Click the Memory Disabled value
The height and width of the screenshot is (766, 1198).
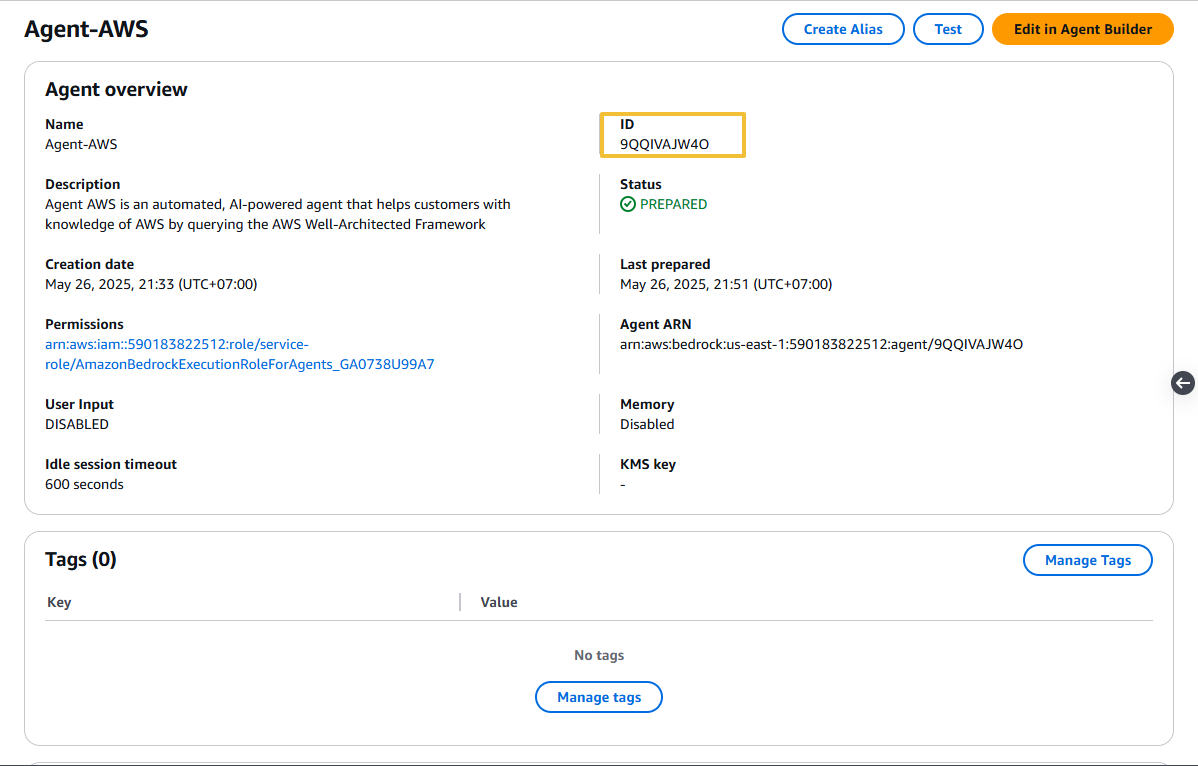point(647,424)
